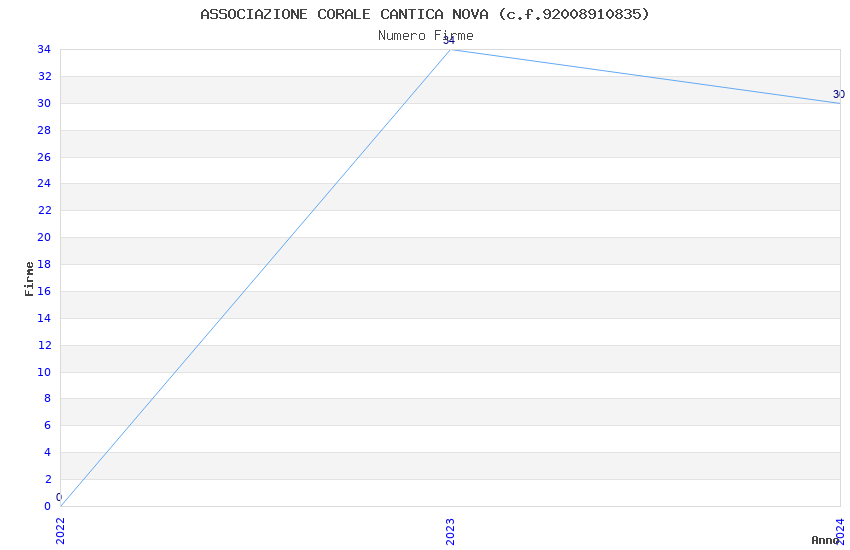The height and width of the screenshot is (550, 850).
Task: Click the y-axis tick label 30
Action: [44, 103]
